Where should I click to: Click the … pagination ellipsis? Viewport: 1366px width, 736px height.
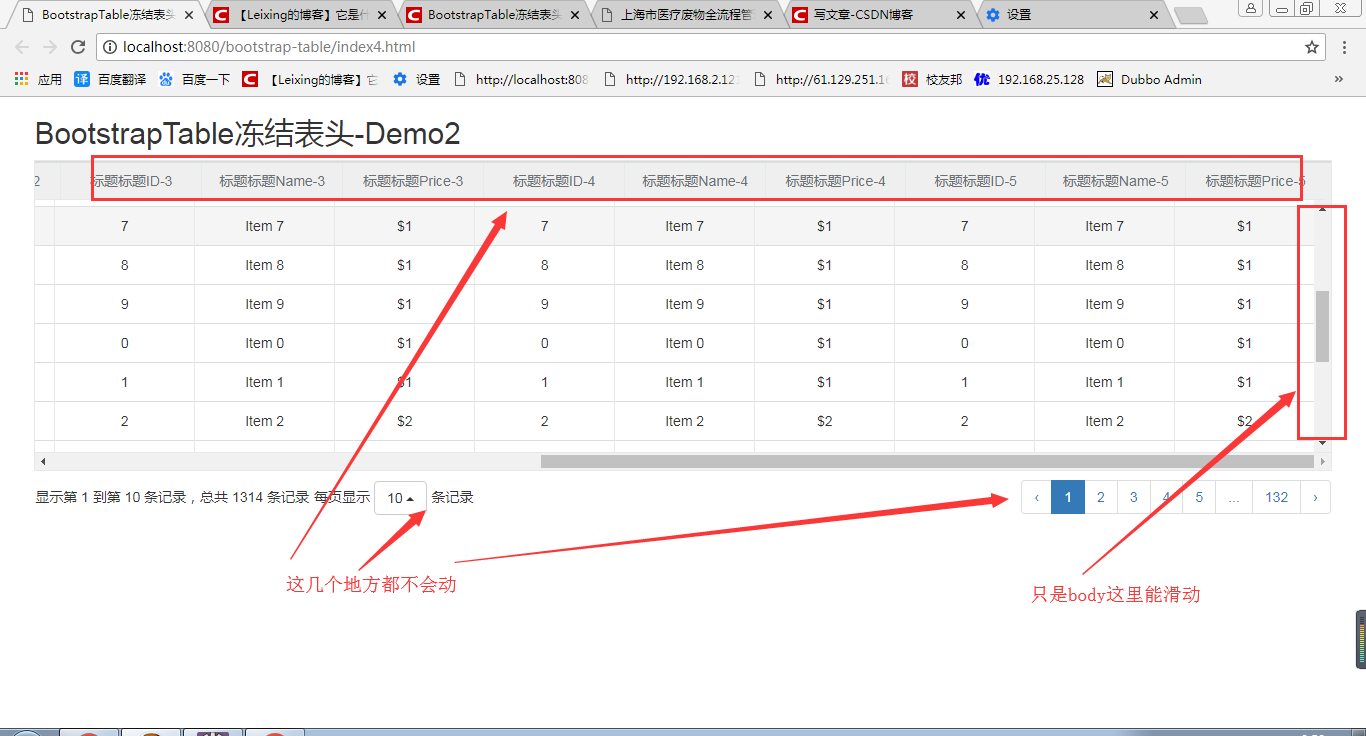(1234, 497)
